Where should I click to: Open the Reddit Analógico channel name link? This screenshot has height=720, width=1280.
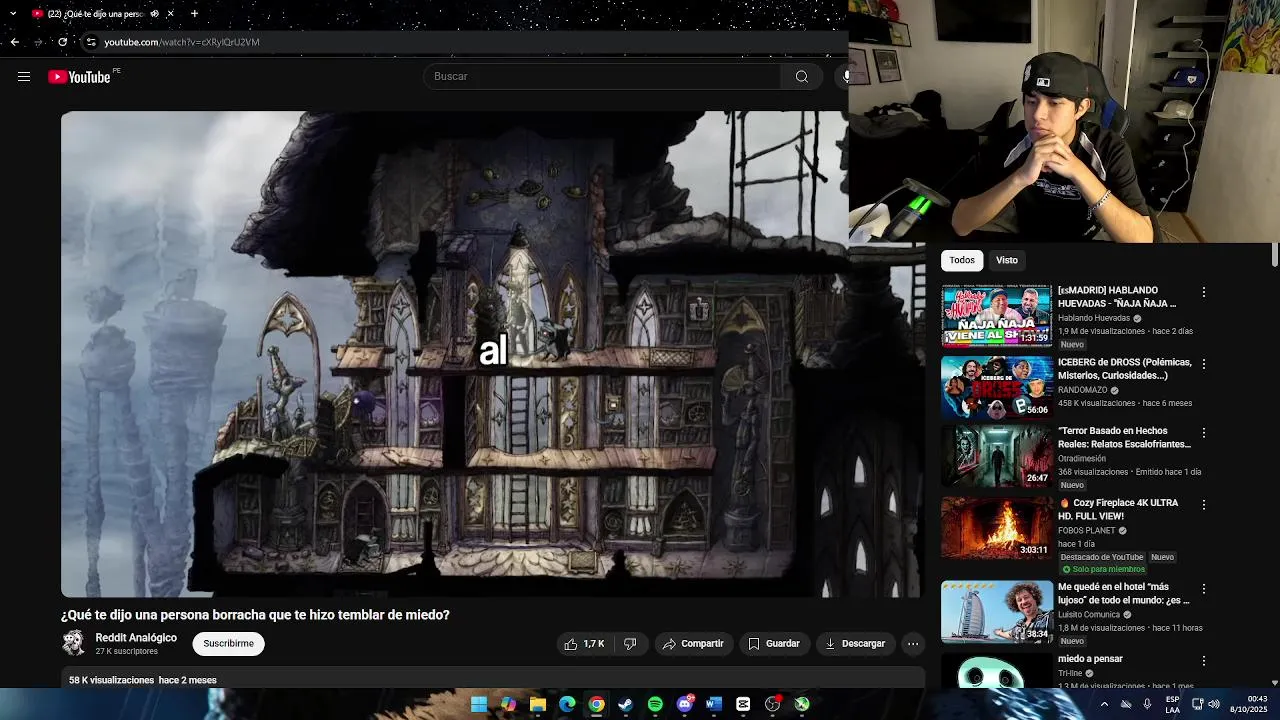[x=136, y=638]
